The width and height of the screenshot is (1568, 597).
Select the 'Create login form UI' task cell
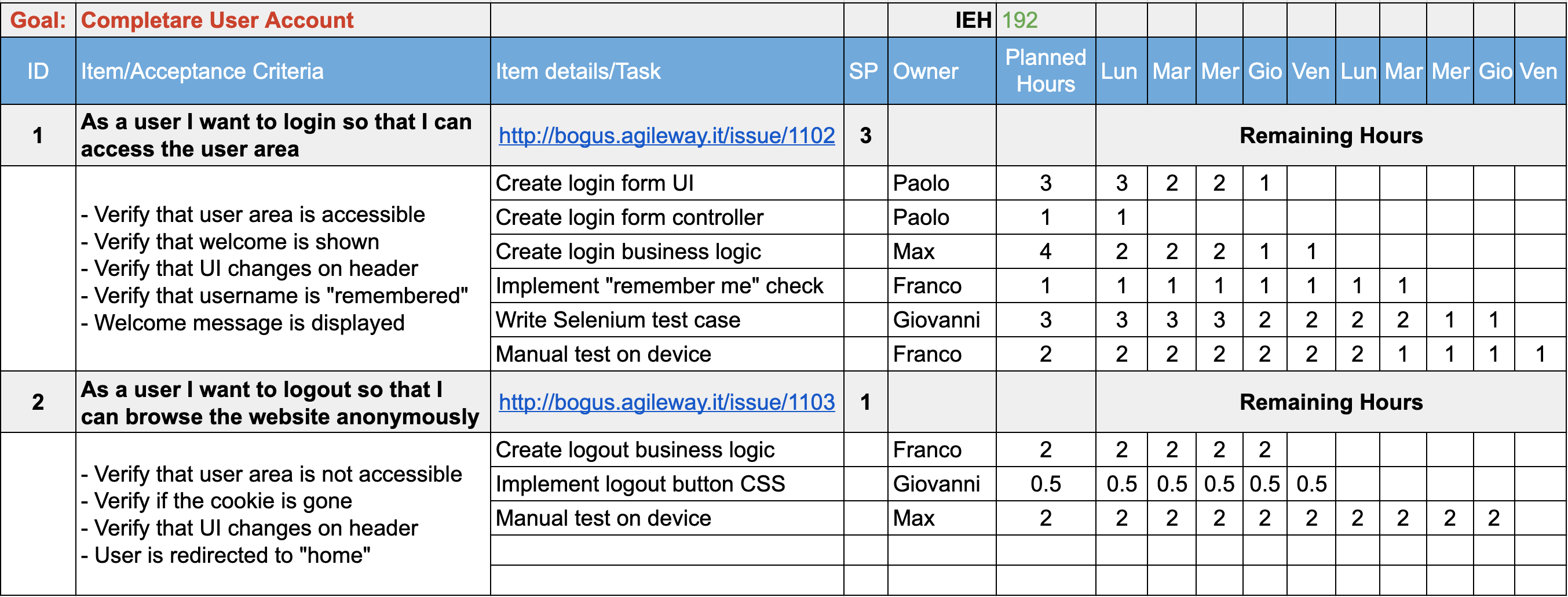tap(595, 183)
